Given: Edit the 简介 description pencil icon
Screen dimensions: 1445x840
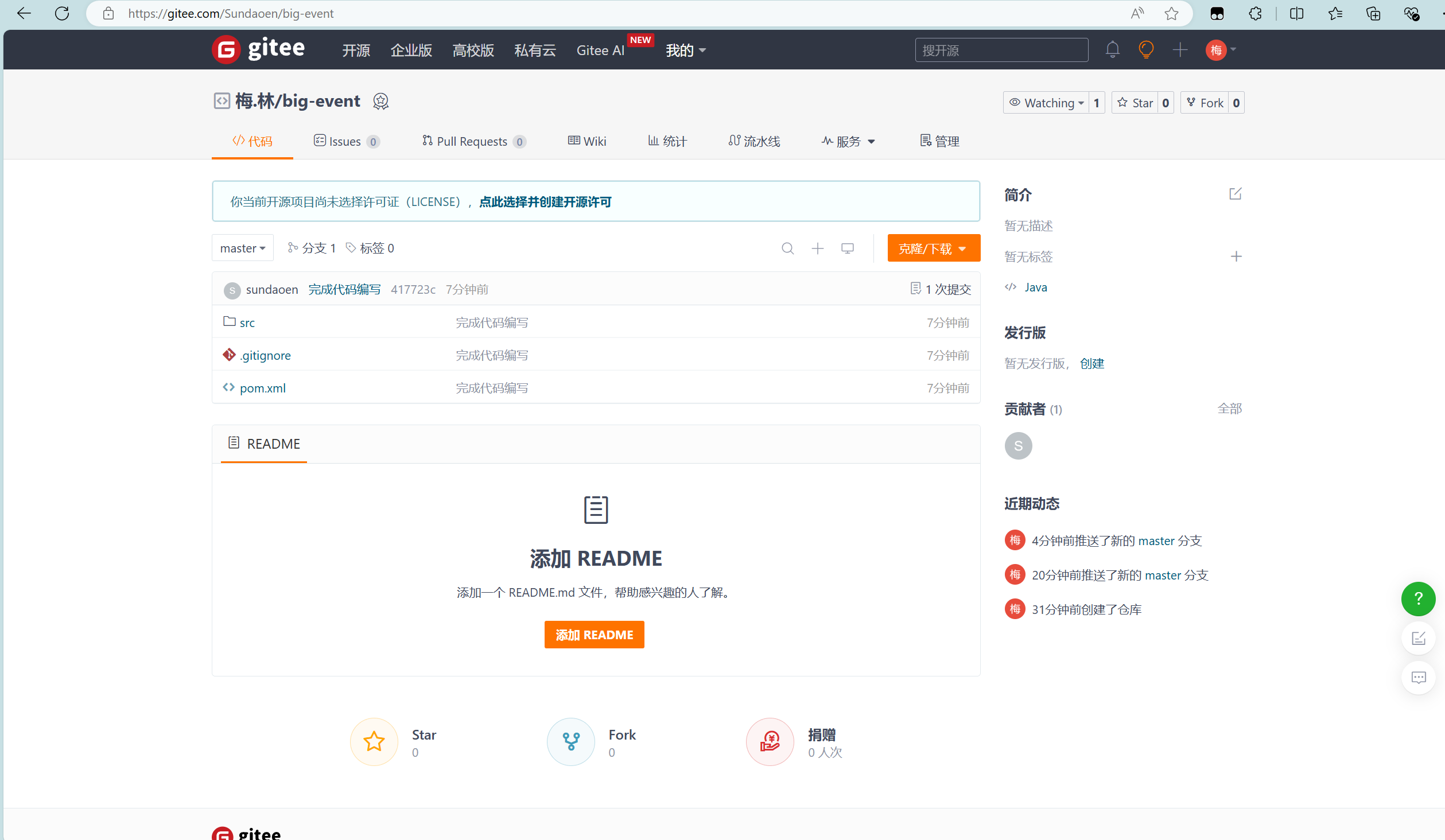Looking at the screenshot, I should pos(1236,194).
